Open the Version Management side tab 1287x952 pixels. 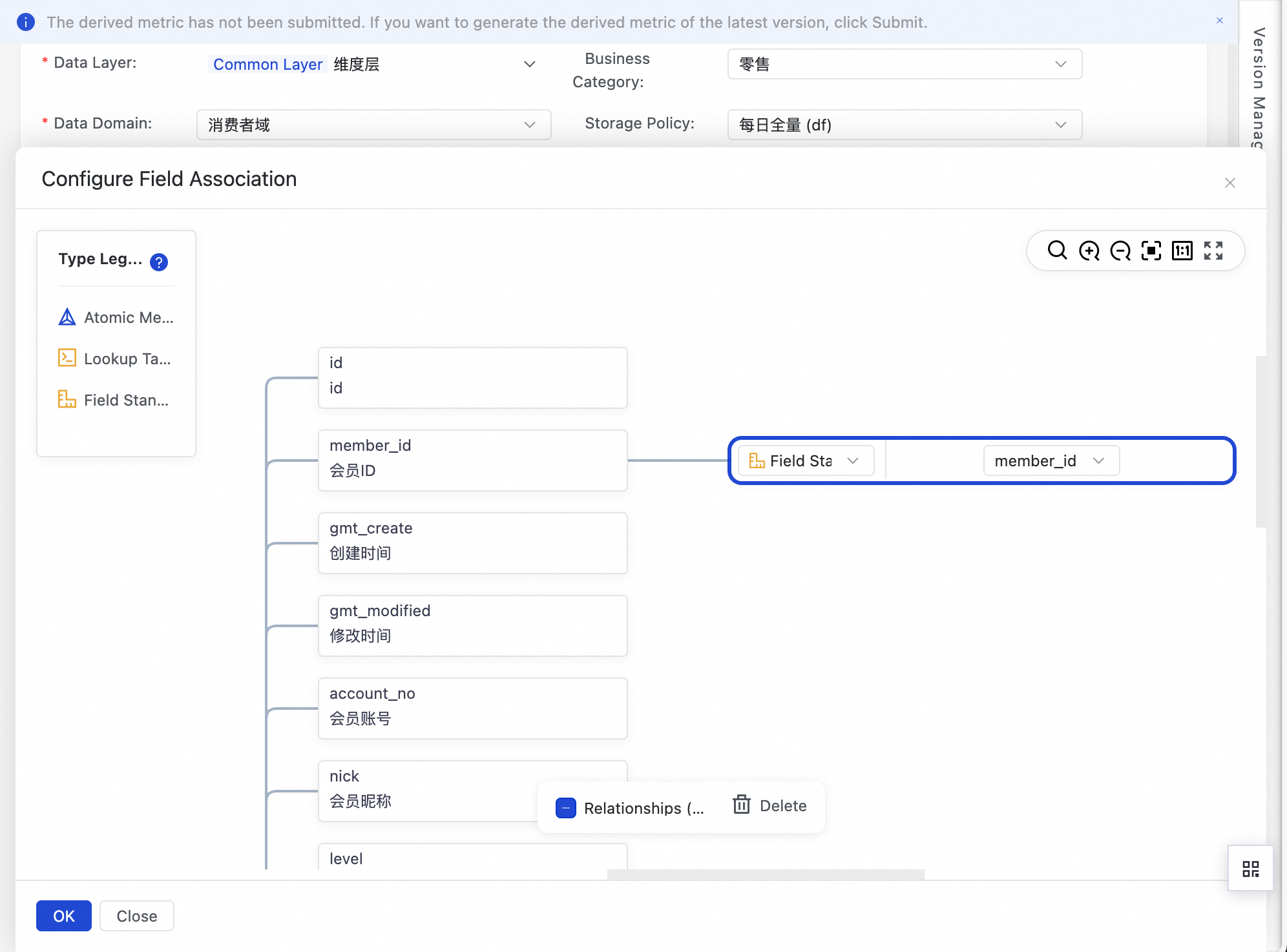(x=1258, y=84)
